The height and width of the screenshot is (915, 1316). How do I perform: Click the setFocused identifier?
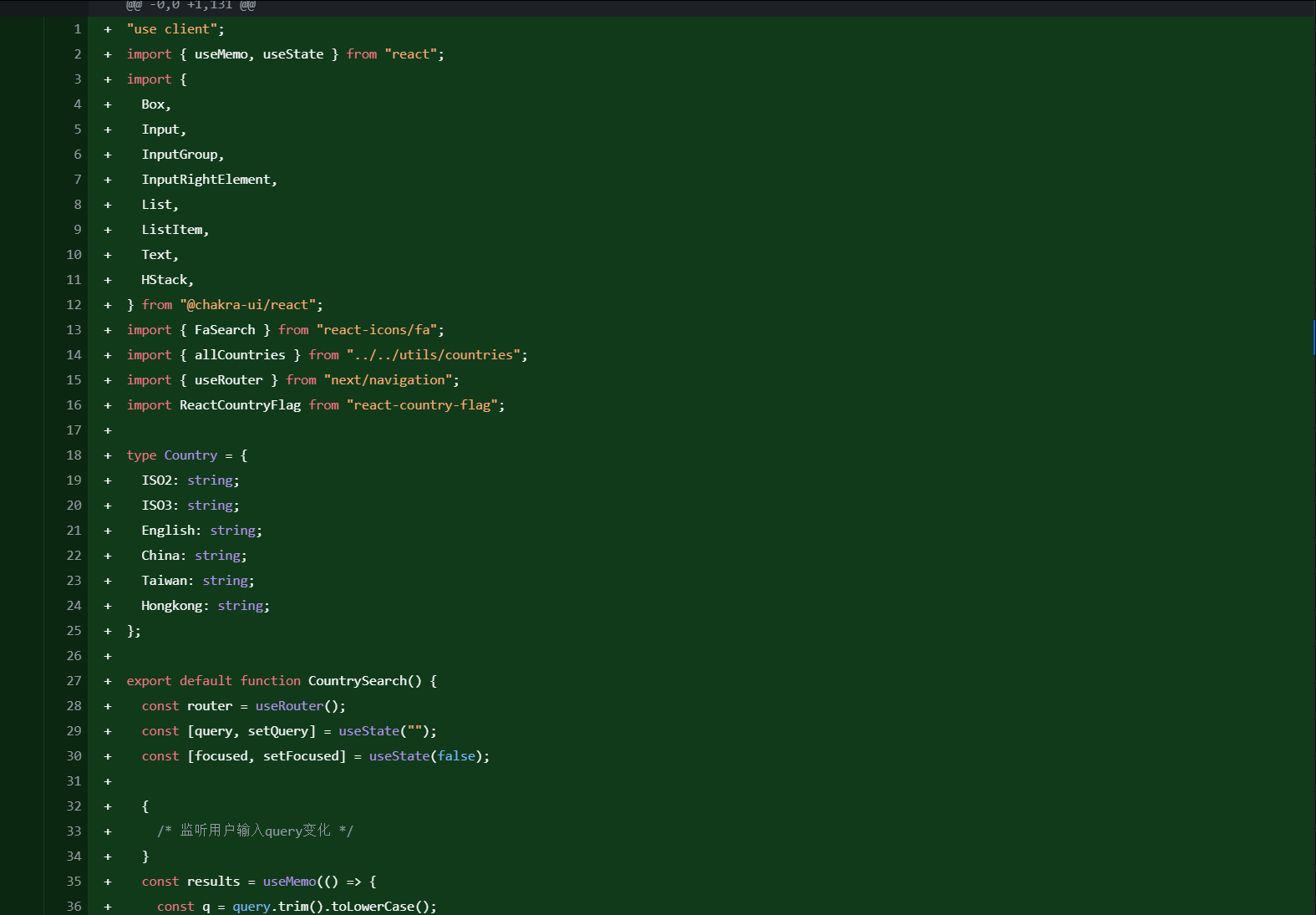pos(301,756)
